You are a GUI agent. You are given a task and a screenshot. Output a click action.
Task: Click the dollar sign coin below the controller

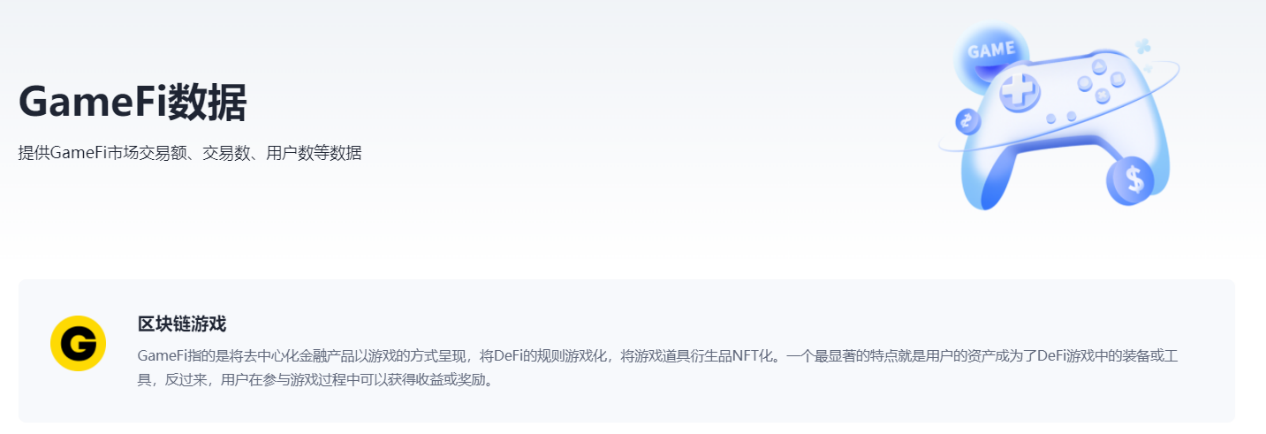coord(1131,180)
